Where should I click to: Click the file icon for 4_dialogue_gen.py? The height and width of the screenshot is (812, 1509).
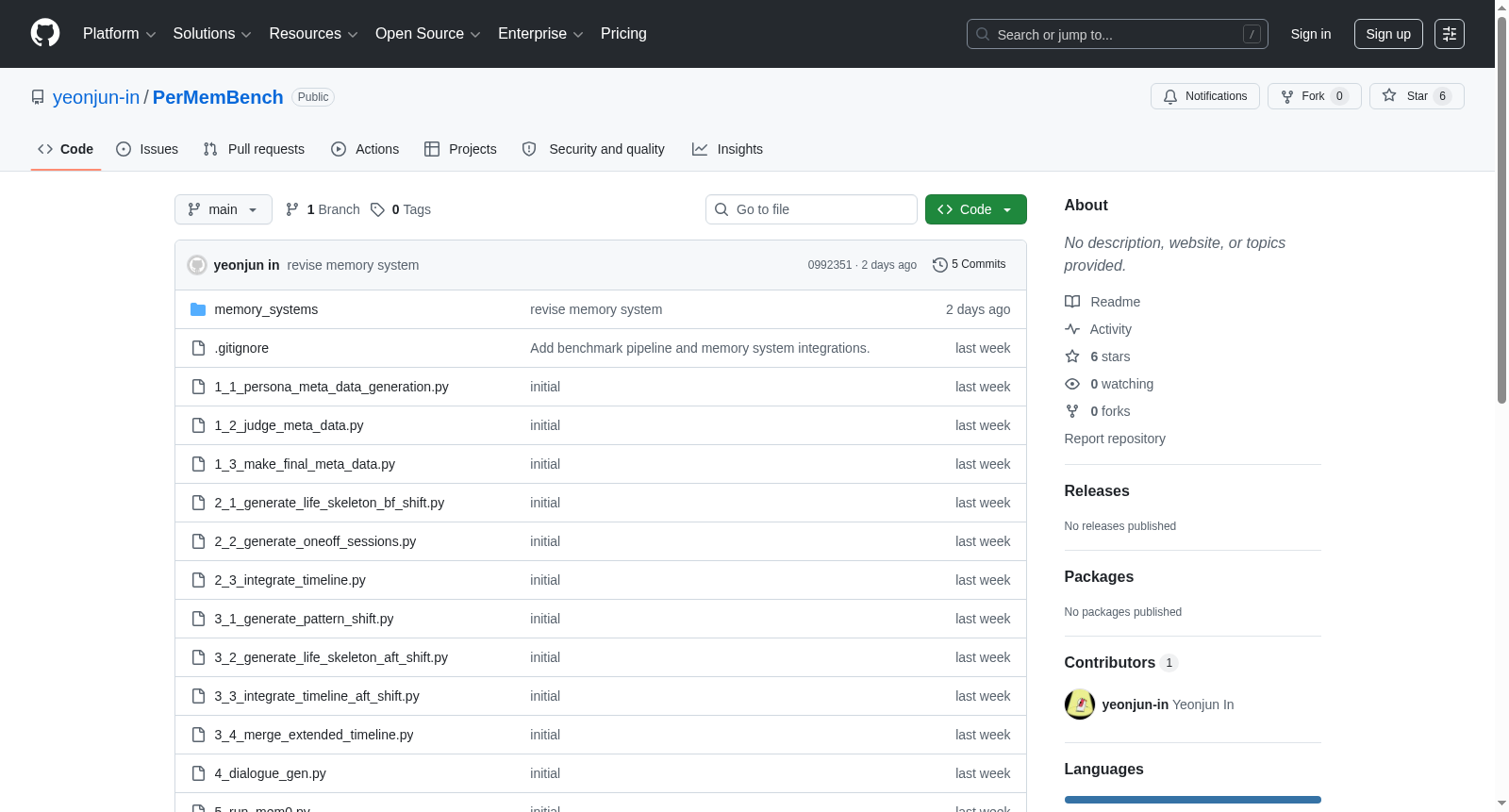pos(198,773)
